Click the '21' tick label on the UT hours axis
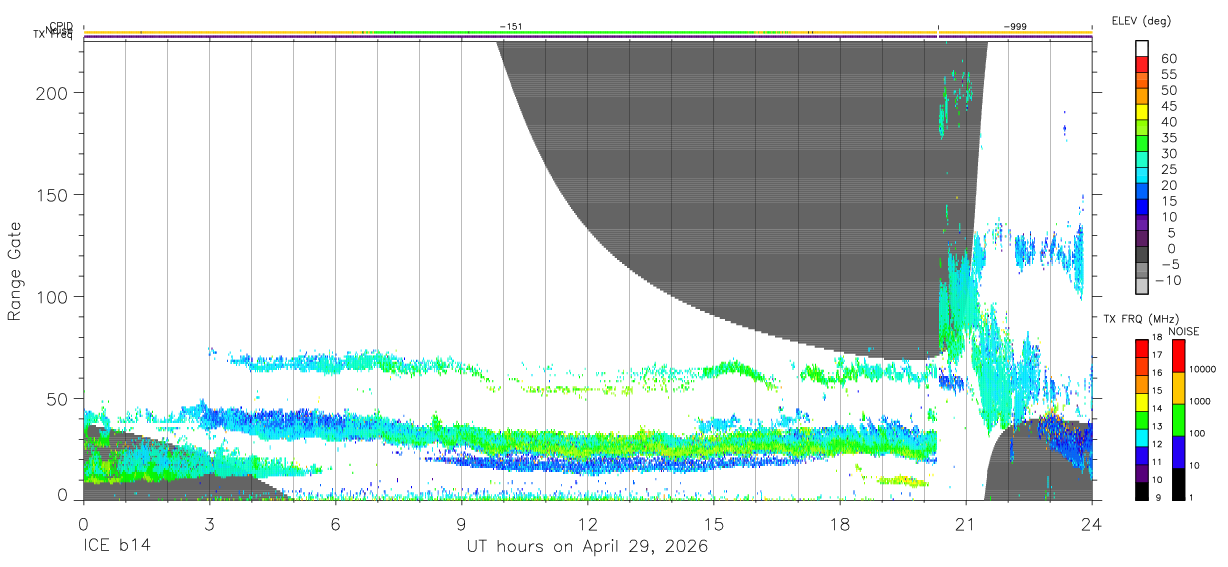1228x567 pixels. (x=966, y=524)
